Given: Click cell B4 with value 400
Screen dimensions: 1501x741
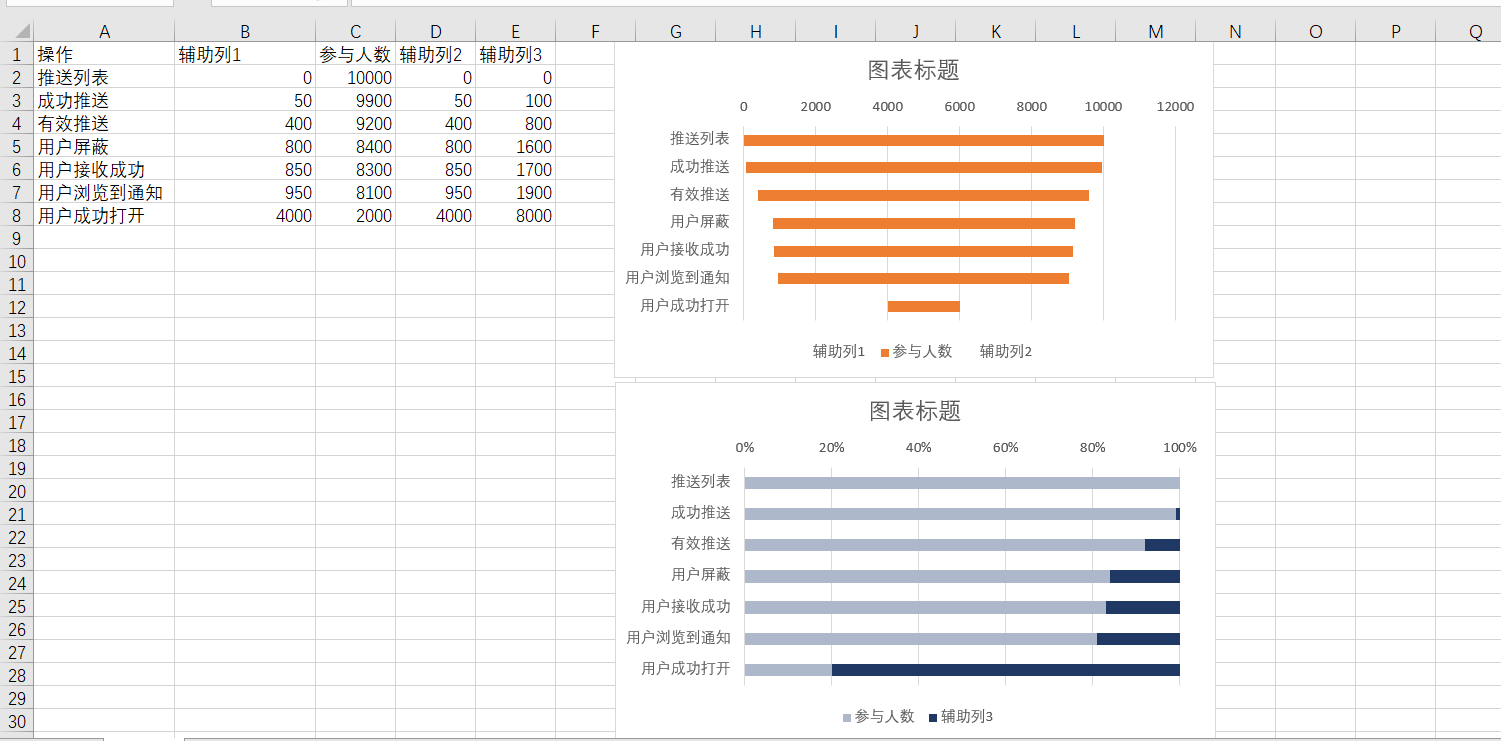Looking at the screenshot, I should click(245, 123).
